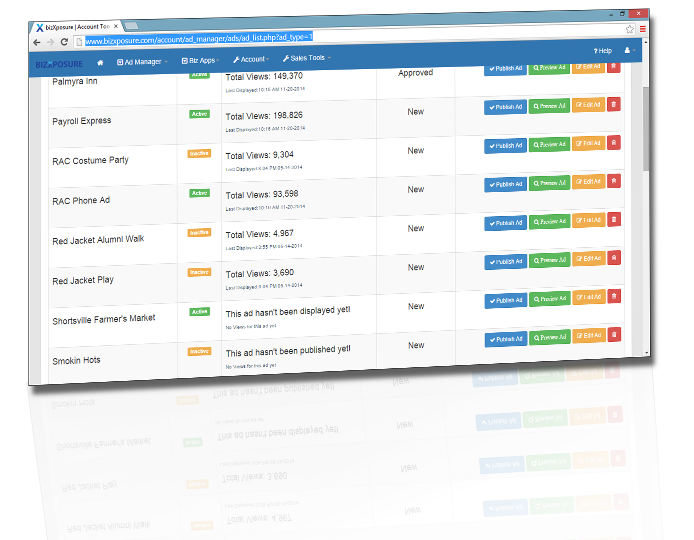Edit the Red Jacket Play ad
Viewport: 694px width, 540px height.
coord(589,258)
